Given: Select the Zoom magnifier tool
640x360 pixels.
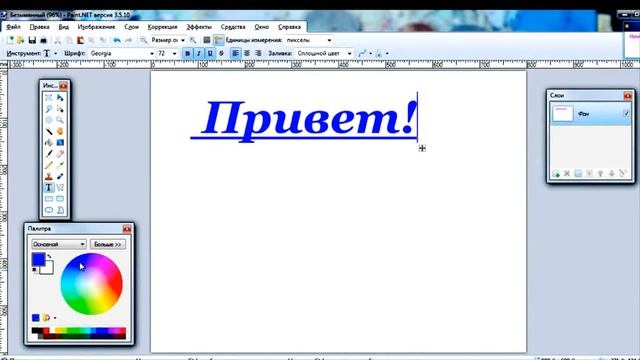Looking at the screenshot, I should pos(60,120).
